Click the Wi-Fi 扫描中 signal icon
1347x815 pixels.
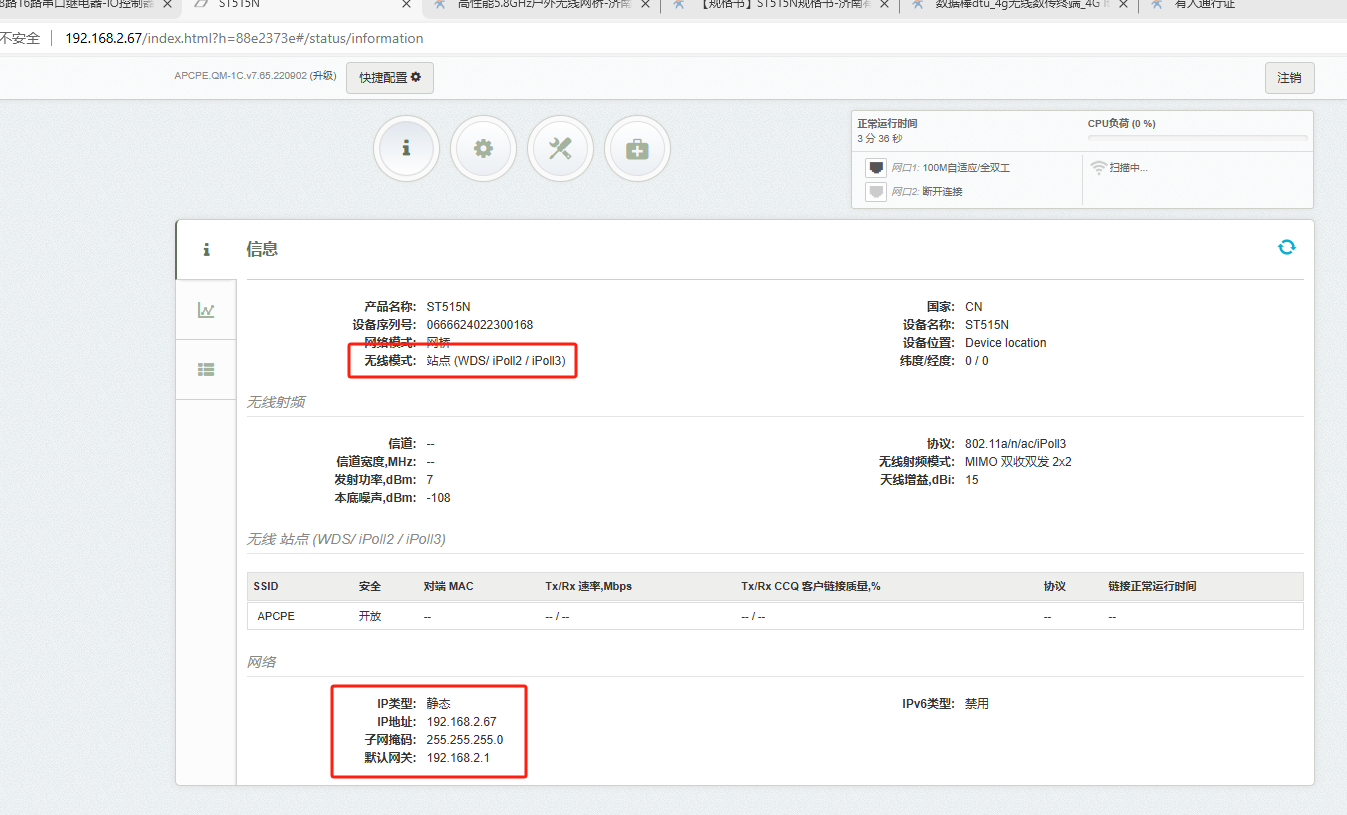1098,168
